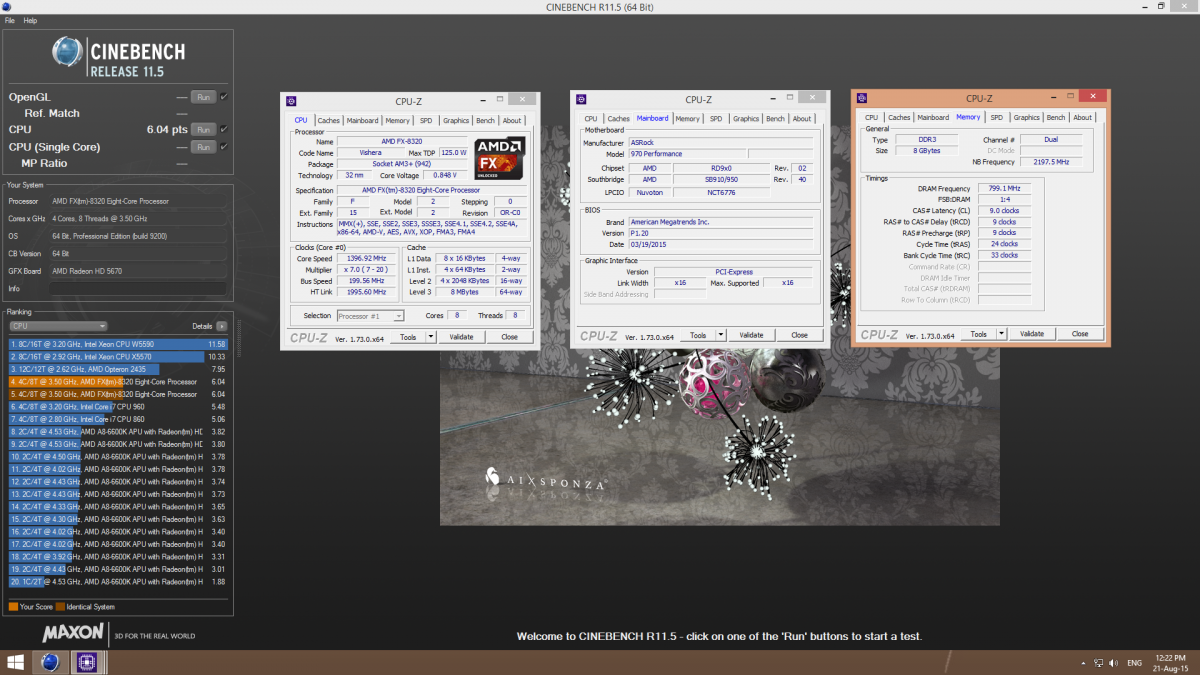Run the CPU benchmark
The width and height of the screenshot is (1200, 675).
[203, 129]
